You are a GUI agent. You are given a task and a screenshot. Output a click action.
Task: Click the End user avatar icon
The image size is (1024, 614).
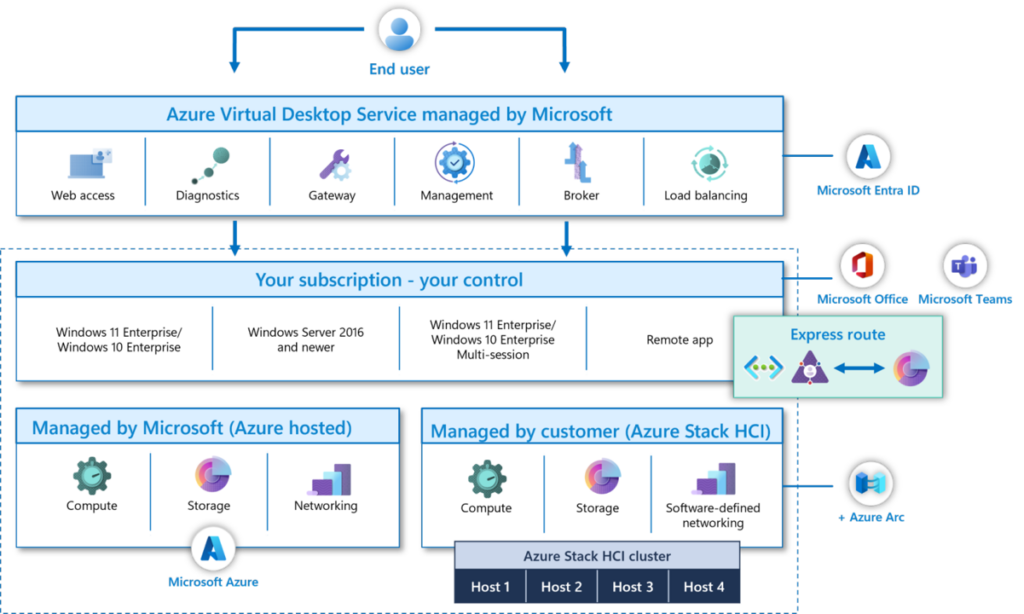pyautogui.click(x=399, y=30)
